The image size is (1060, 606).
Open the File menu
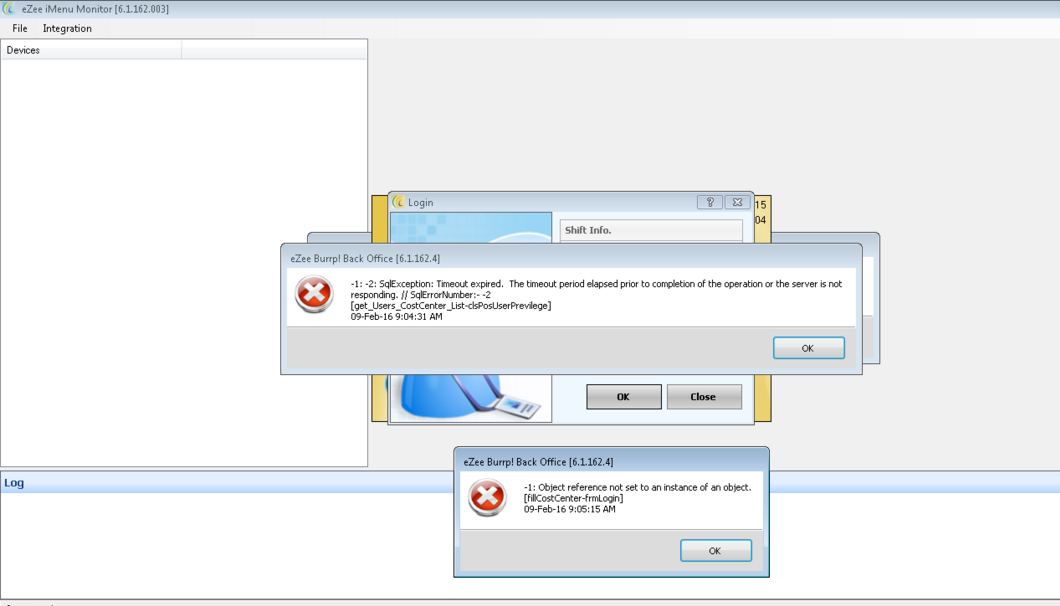point(20,28)
